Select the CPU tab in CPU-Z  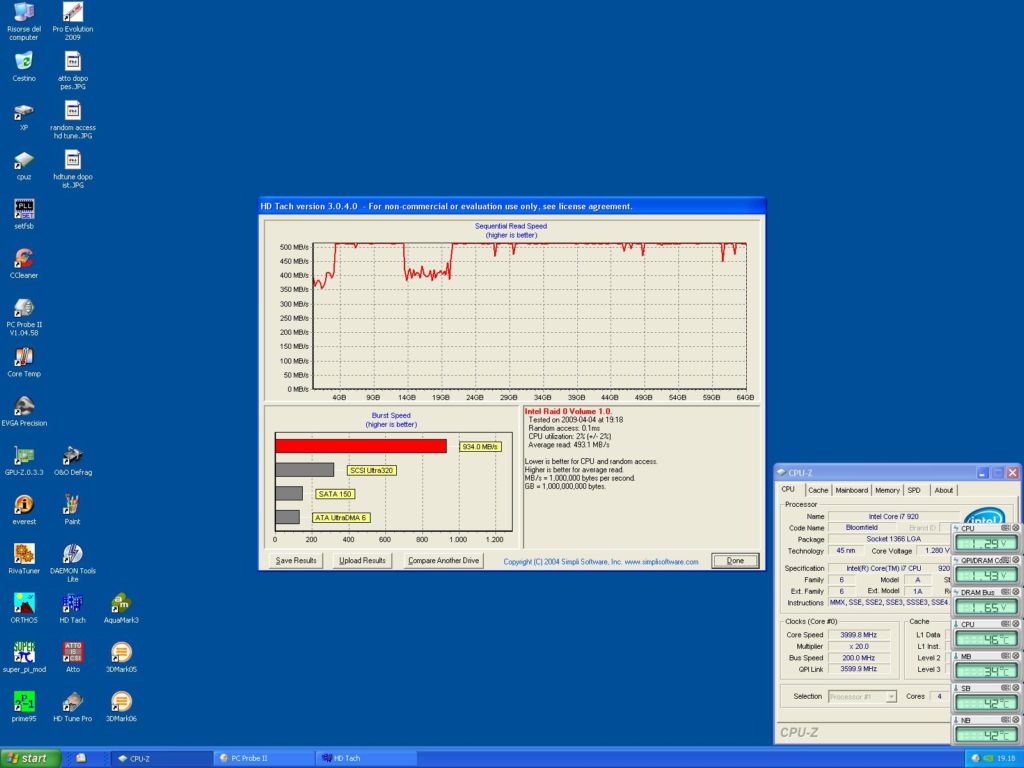[788, 489]
